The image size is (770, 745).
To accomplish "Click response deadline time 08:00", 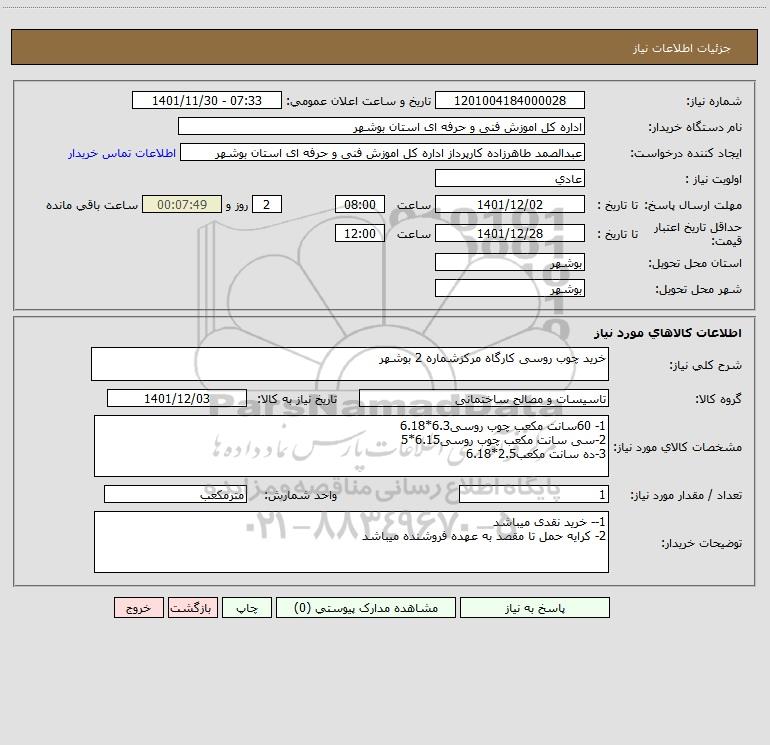I will (x=359, y=204).
